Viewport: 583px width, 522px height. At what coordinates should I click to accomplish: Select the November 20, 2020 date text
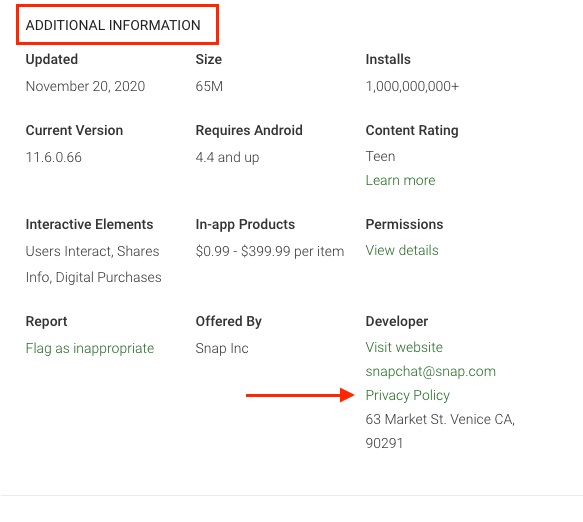pos(85,86)
